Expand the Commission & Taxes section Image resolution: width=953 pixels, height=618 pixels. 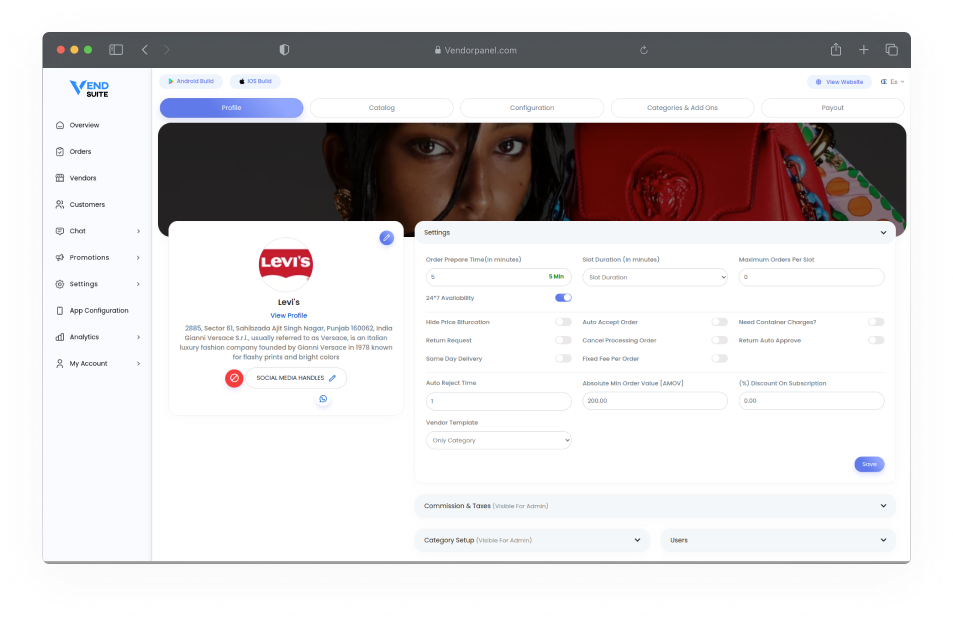pos(654,506)
